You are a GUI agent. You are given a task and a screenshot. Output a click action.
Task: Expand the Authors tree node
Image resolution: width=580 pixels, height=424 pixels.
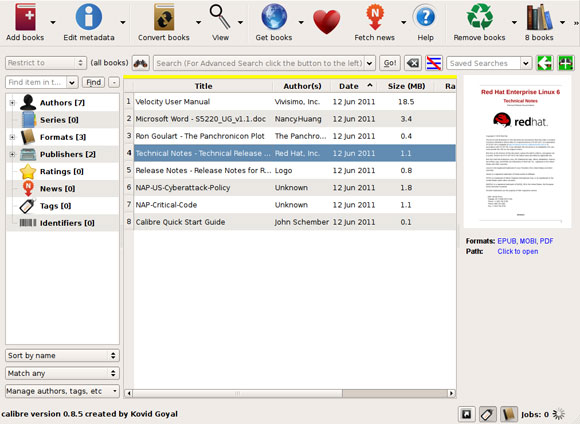tap(12, 103)
